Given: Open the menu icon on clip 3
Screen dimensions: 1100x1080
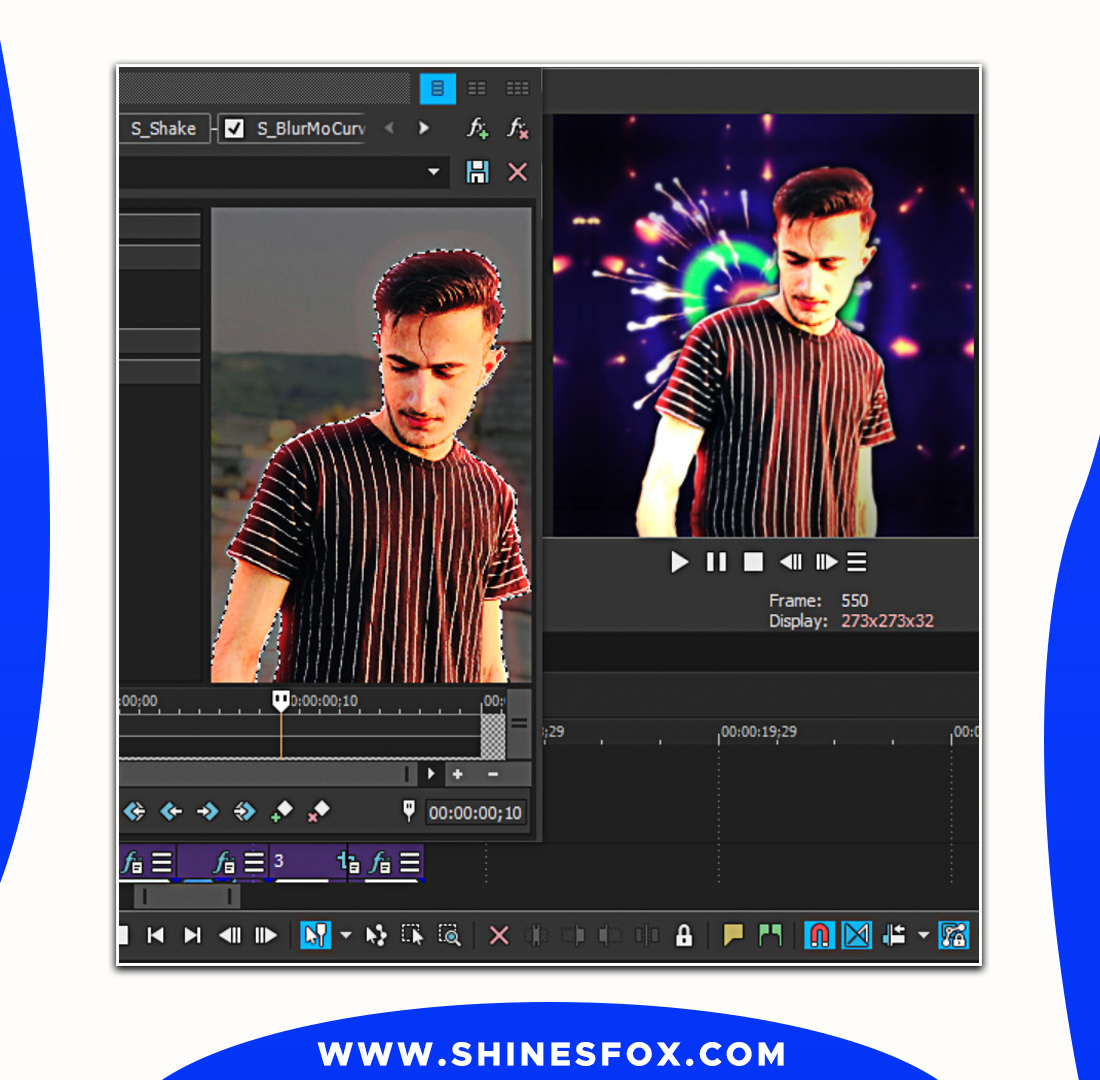Looking at the screenshot, I should (x=410, y=862).
